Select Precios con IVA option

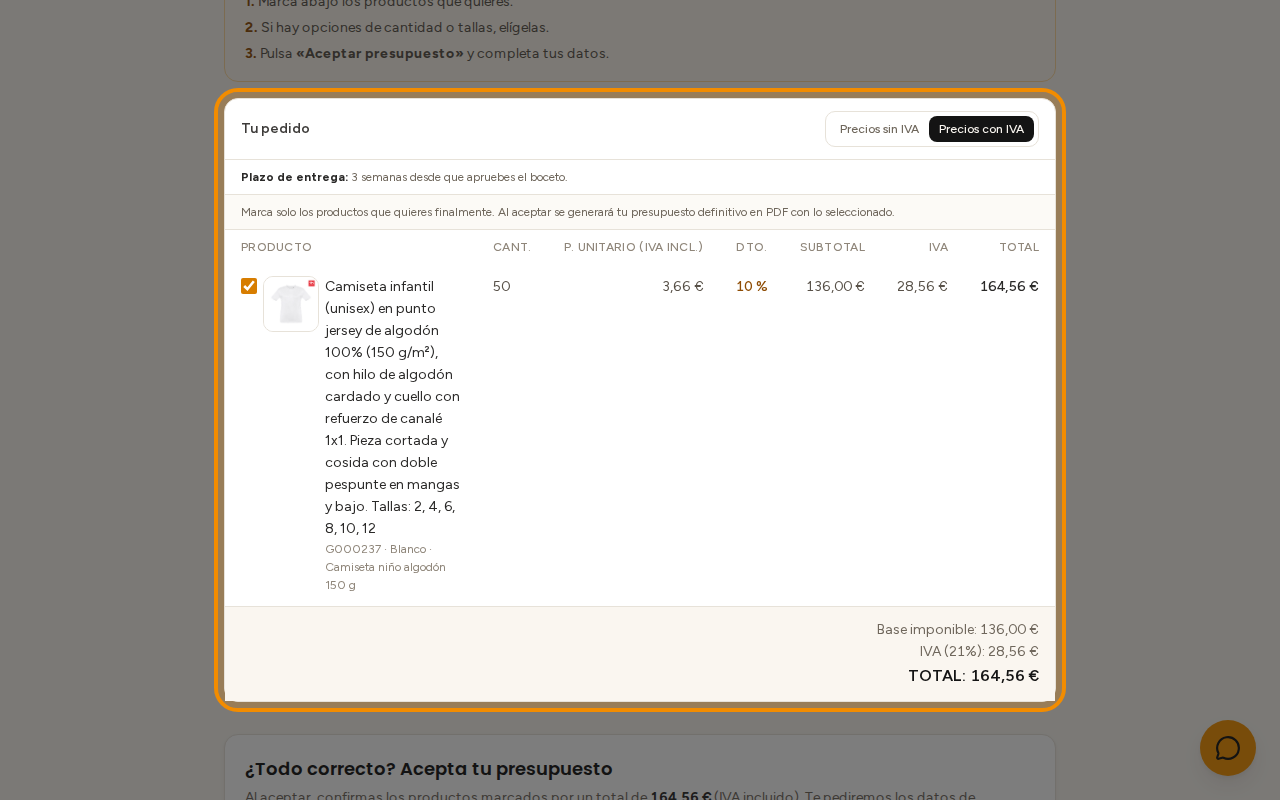click(981, 129)
